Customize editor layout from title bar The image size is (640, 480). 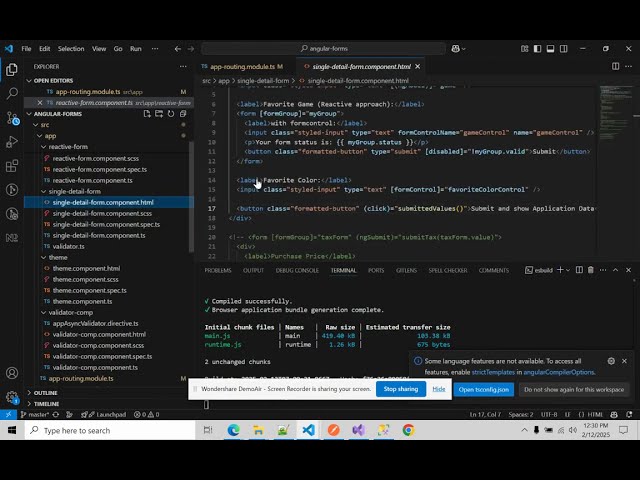point(524,49)
